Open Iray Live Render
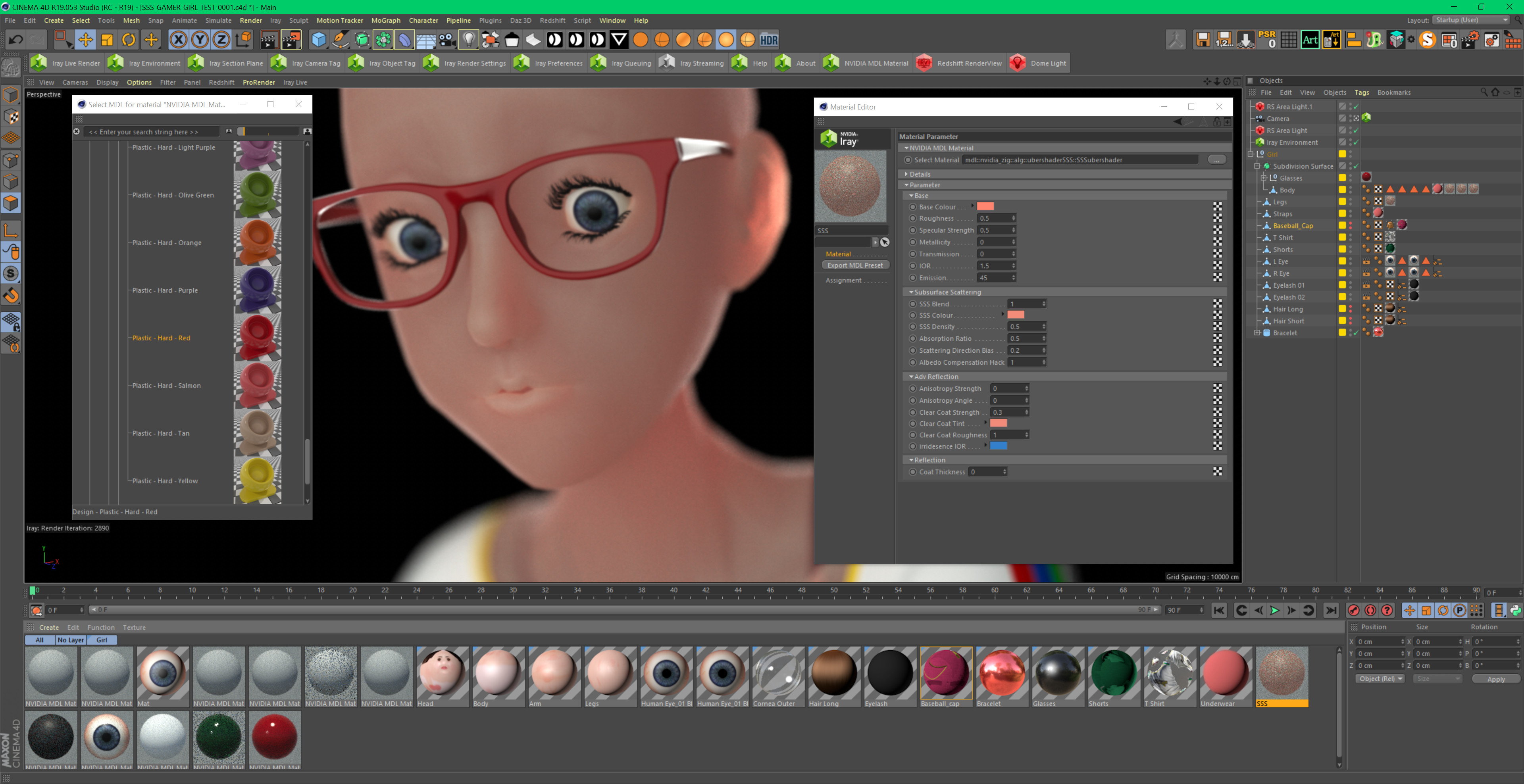This screenshot has height=784, width=1524. coord(67,63)
